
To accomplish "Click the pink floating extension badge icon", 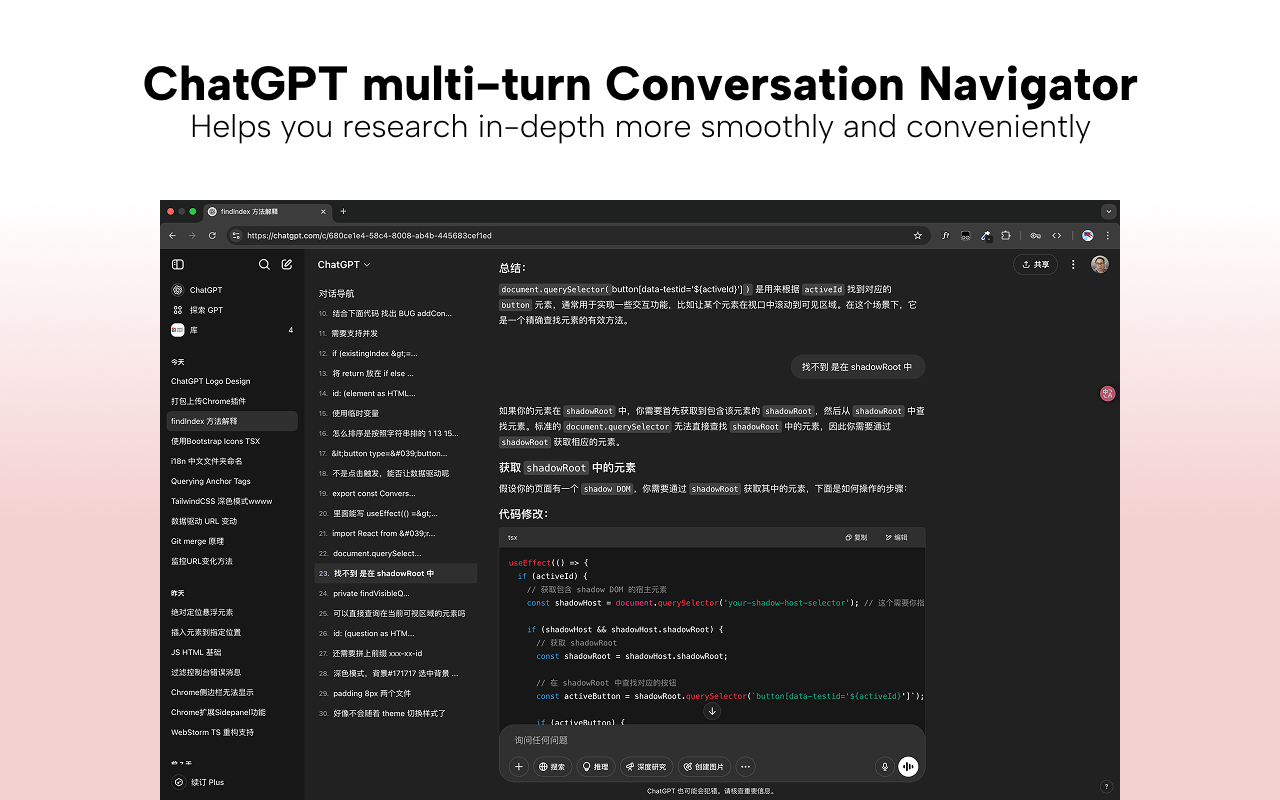I will click(x=1107, y=394).
